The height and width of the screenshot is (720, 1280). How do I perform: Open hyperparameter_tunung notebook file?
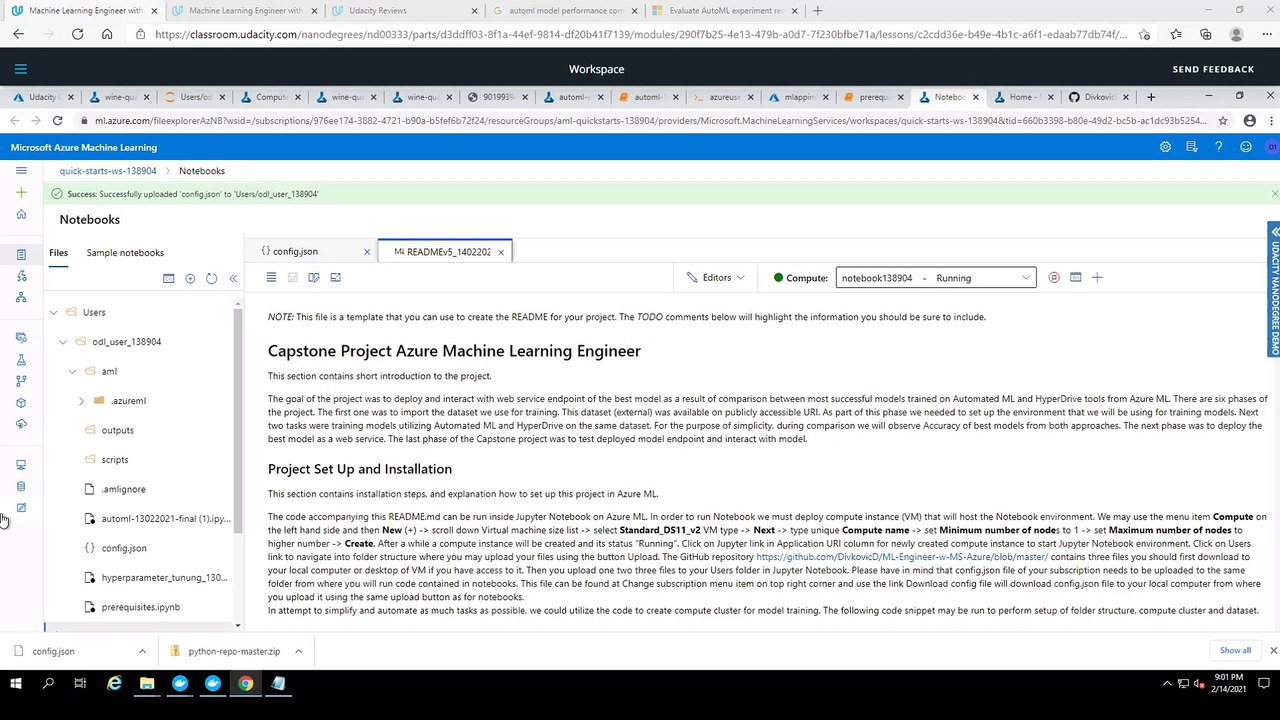[164, 578]
